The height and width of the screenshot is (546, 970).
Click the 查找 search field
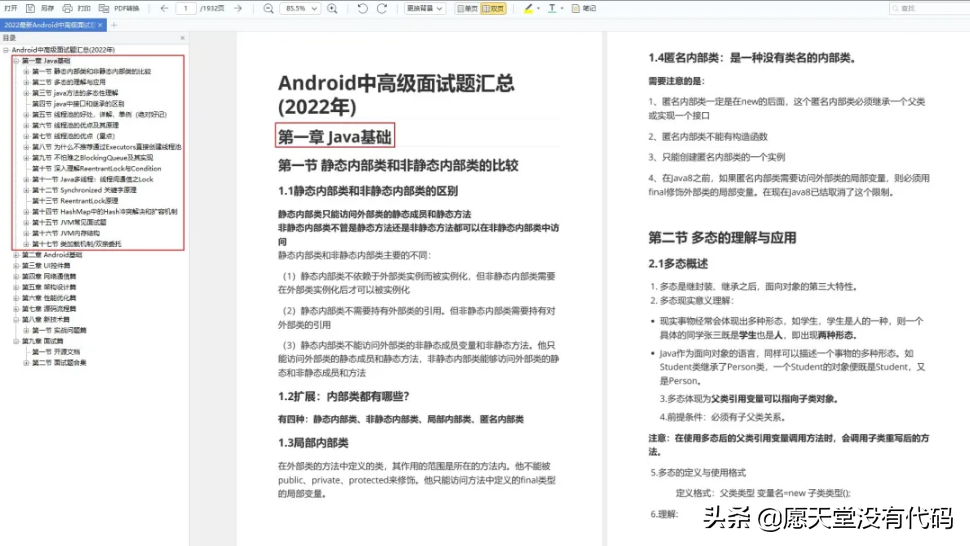click(929, 8)
